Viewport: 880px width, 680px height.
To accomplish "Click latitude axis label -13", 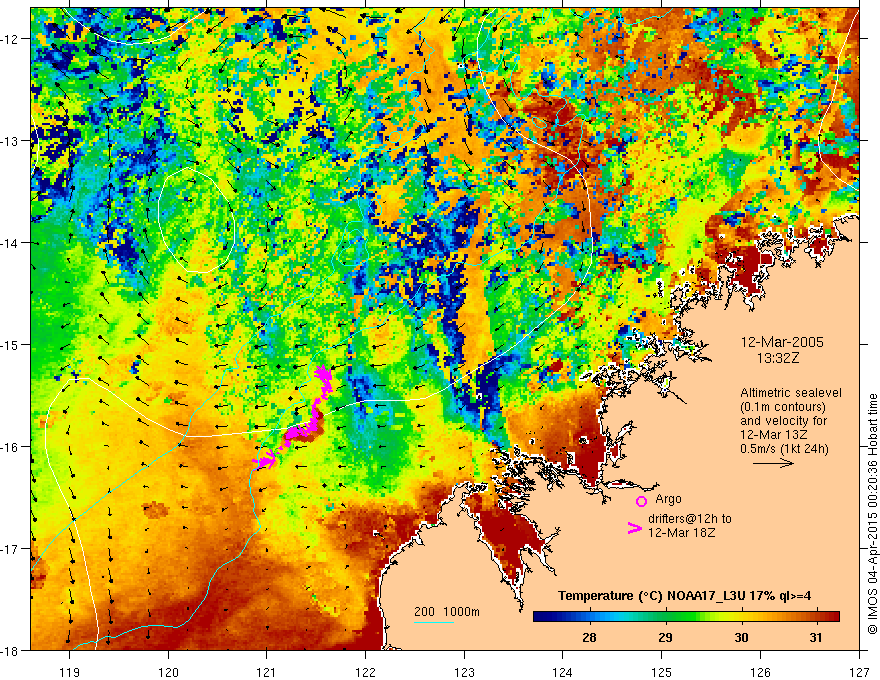I will pos(11,141).
